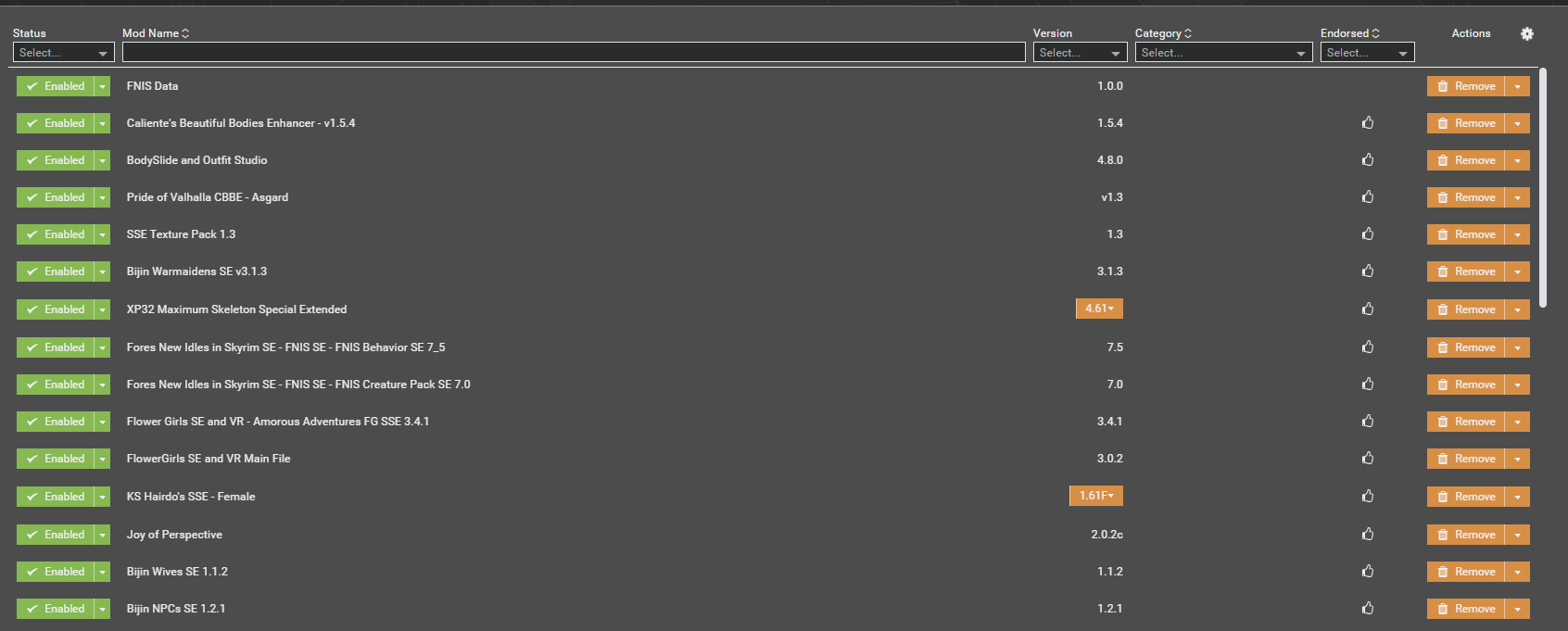Remove FlowerGirls SE and VR Main File
Image resolution: width=1568 pixels, height=631 pixels.
(x=1465, y=459)
